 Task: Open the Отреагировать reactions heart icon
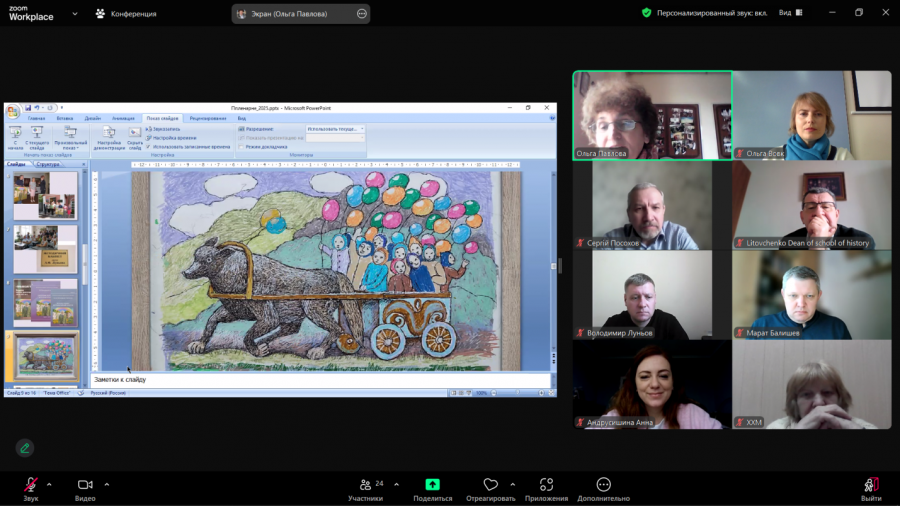[490, 485]
